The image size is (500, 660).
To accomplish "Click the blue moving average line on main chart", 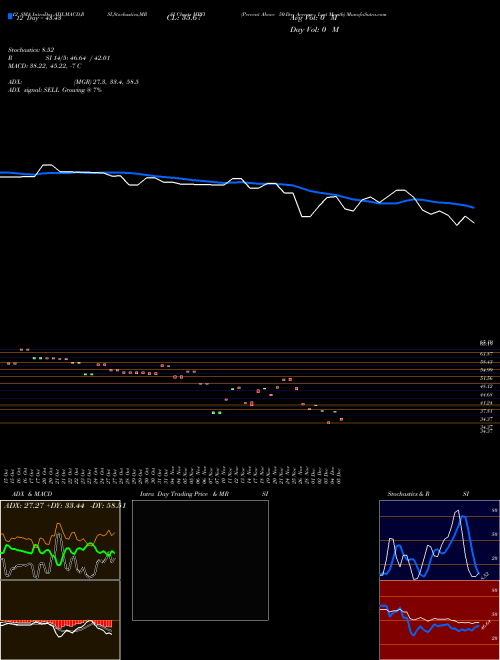I will point(237,182).
